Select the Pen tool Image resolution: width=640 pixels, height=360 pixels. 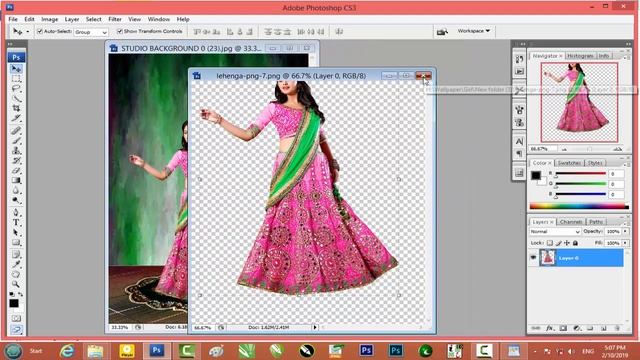(16, 213)
